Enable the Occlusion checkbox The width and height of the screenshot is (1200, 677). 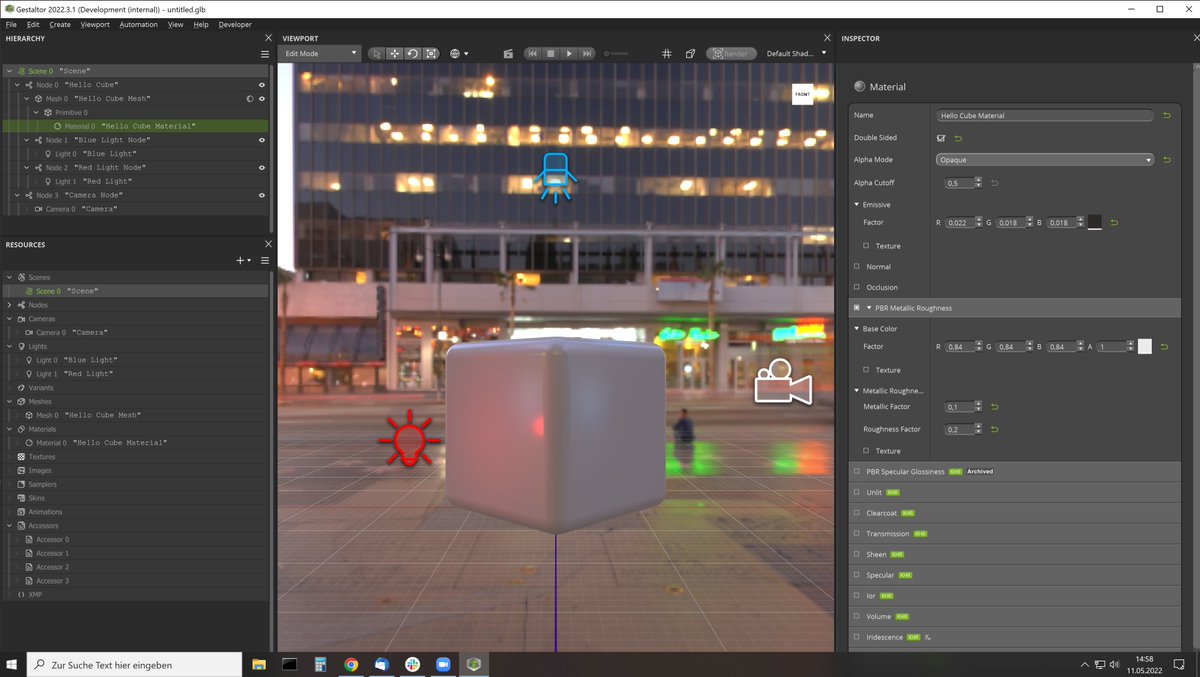coord(857,287)
